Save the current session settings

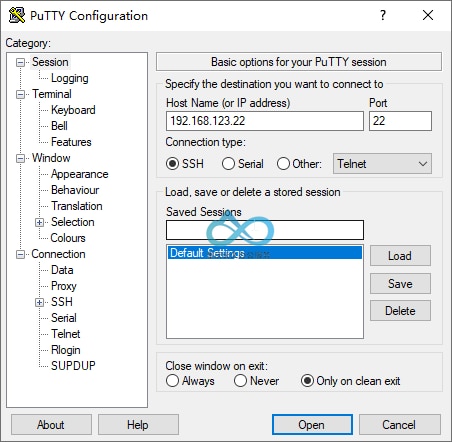click(400, 284)
